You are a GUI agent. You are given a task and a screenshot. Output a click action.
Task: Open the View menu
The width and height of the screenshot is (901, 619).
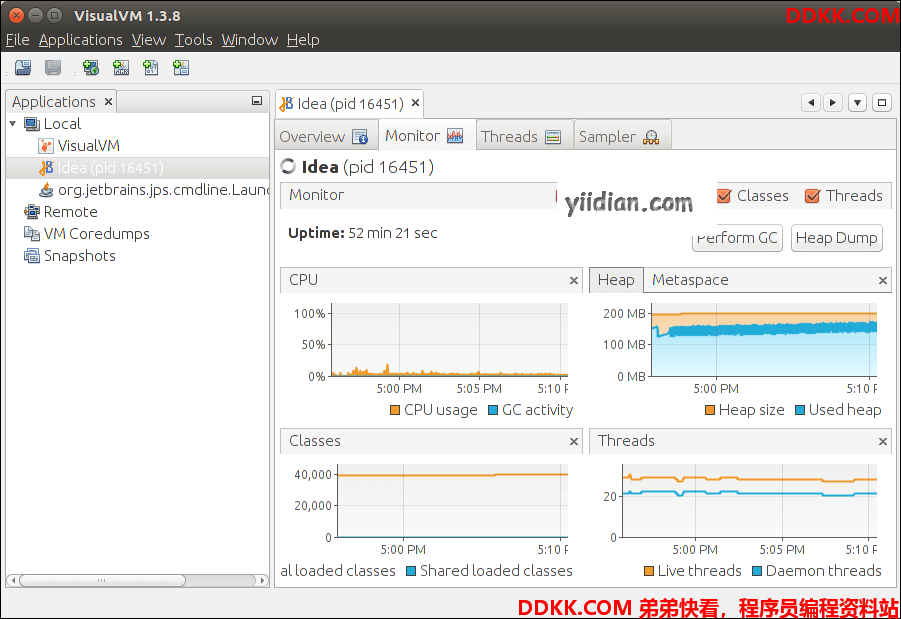pos(148,40)
